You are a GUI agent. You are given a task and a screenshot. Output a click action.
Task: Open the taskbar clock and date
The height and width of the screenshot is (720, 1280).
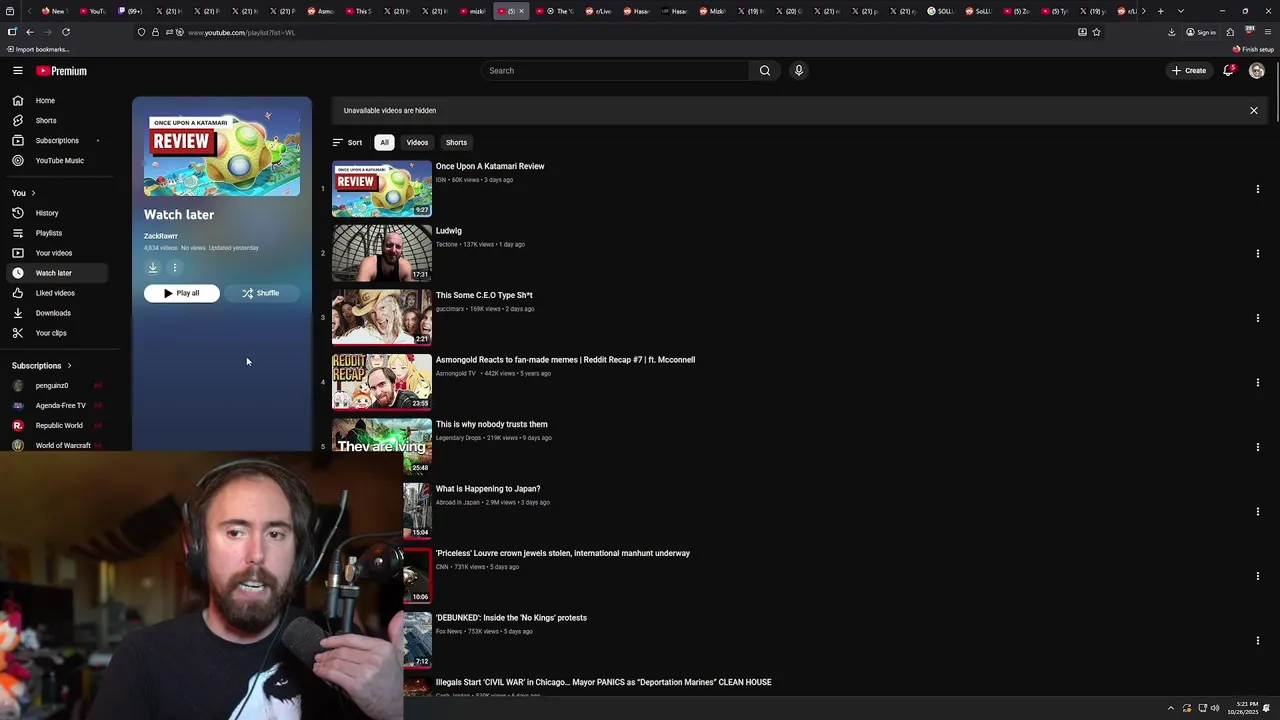click(x=1243, y=708)
